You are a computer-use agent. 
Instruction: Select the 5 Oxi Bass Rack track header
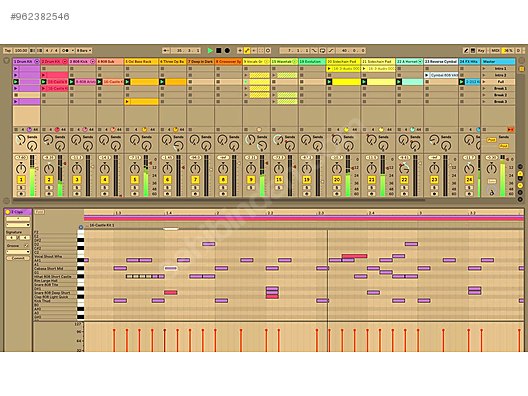[x=141, y=62]
